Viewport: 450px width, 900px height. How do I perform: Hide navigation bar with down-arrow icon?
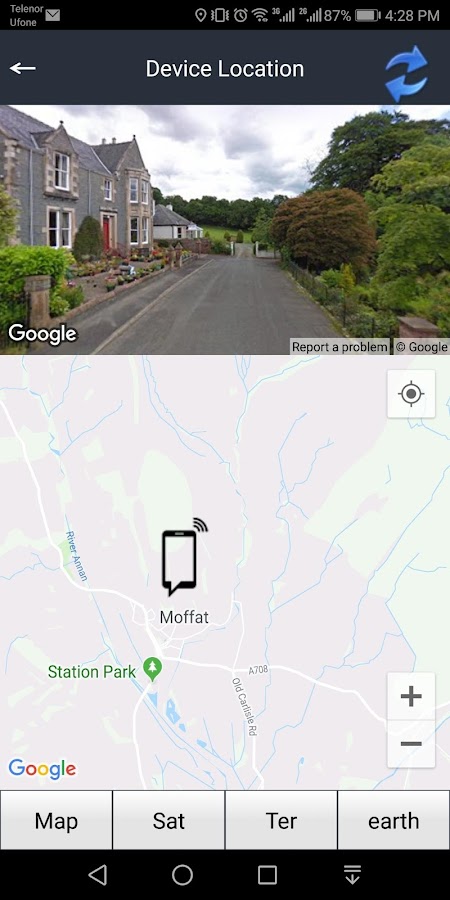[x=352, y=875]
